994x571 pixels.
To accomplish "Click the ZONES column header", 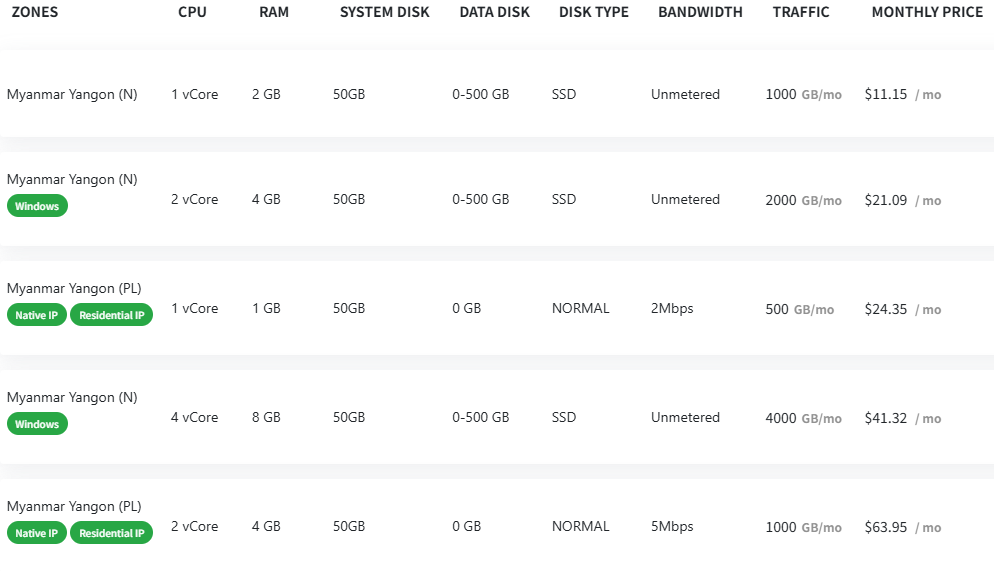I will click(34, 13).
